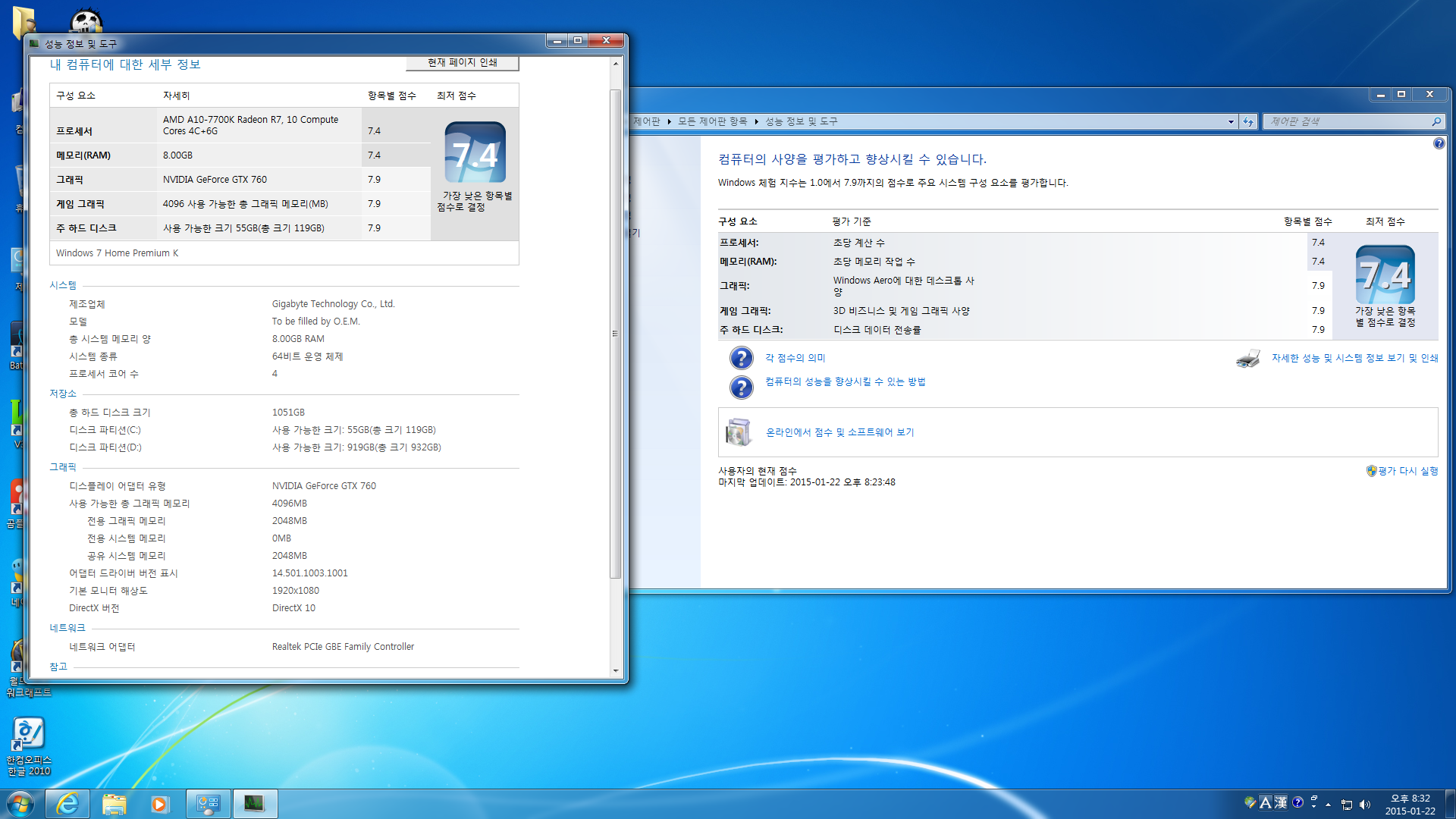Screen dimensions: 1456x819
Task: Click '모든 제어판 항목' in the breadcrumb path
Action: [712, 121]
